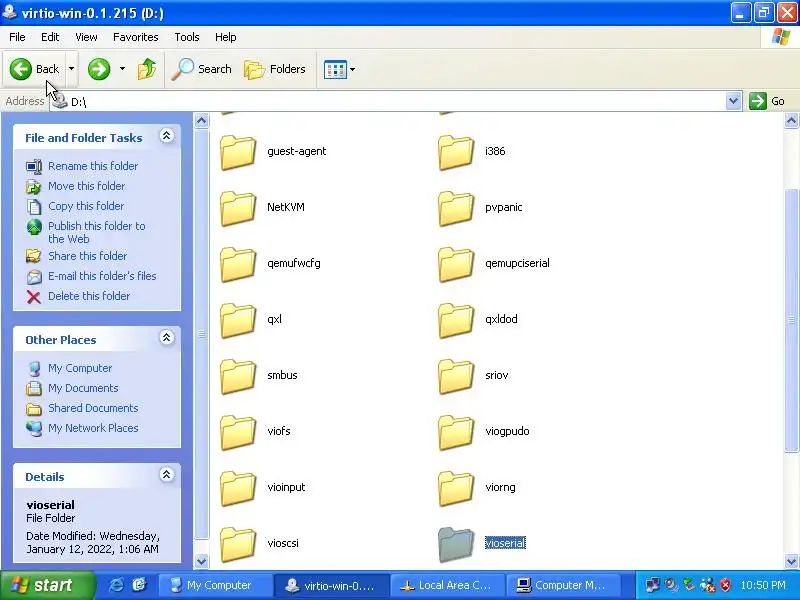Viewport: 800px width, 600px height.
Task: Select the qxl folder icon
Action: point(238,320)
